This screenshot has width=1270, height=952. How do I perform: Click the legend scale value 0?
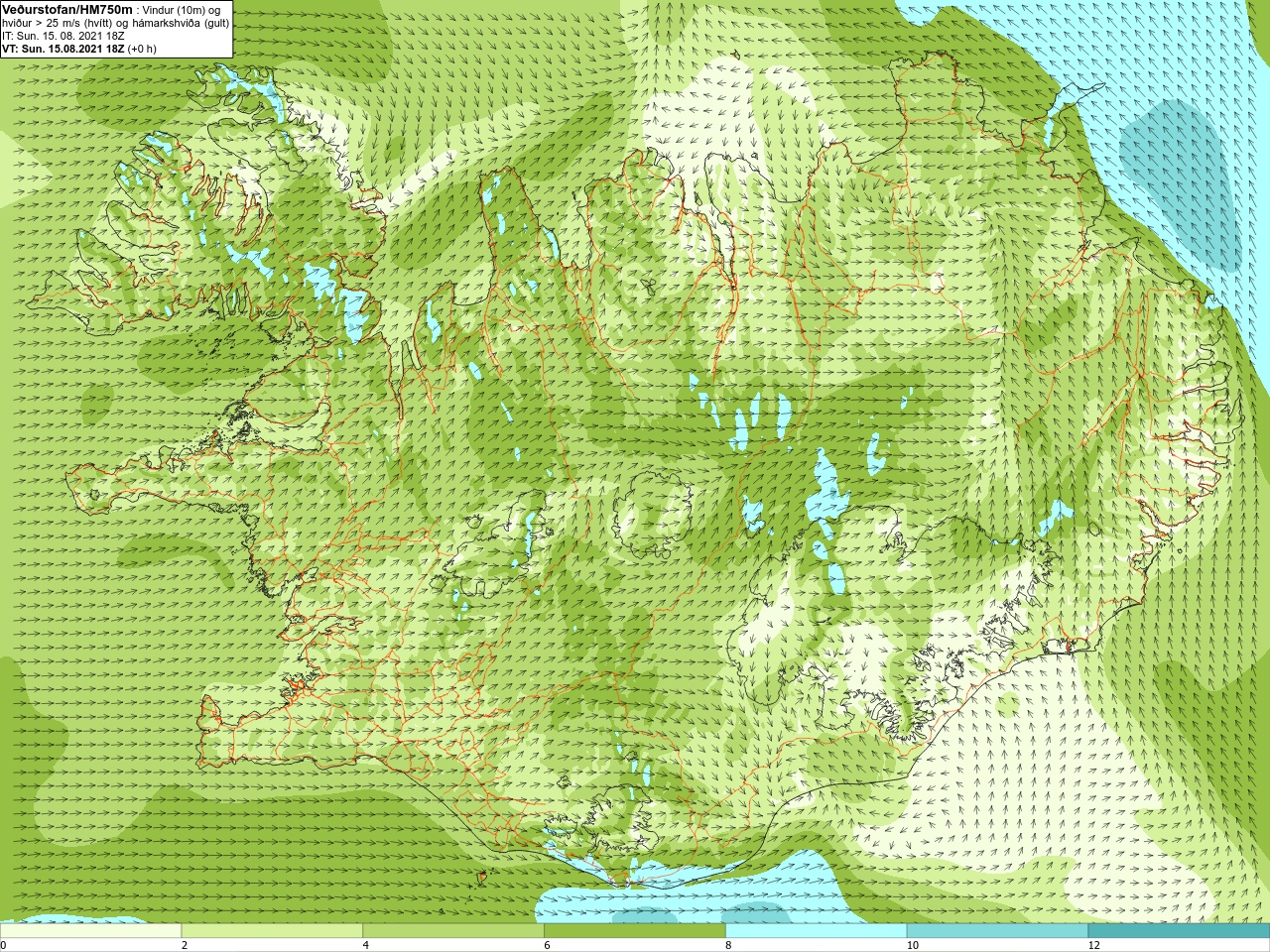pos(3,945)
